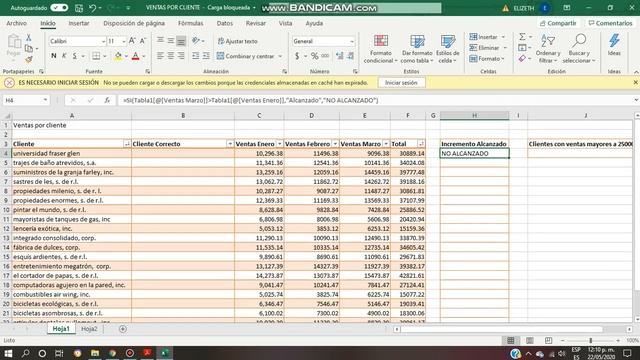Image resolution: width=640 pixels, height=360 pixels.
Task: Switch to Datos tab
Action: click(x=224, y=23)
